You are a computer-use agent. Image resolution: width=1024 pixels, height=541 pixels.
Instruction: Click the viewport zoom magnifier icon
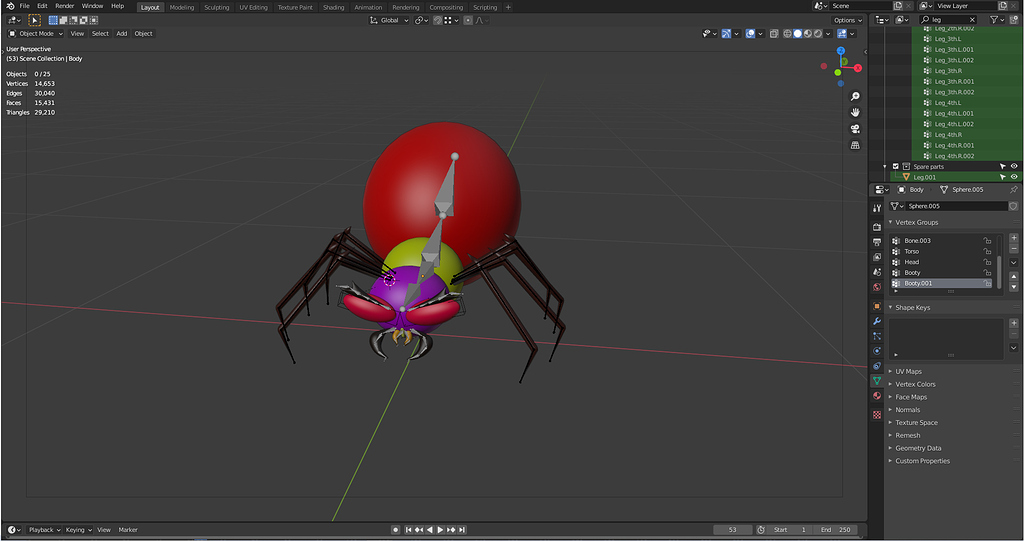855,97
